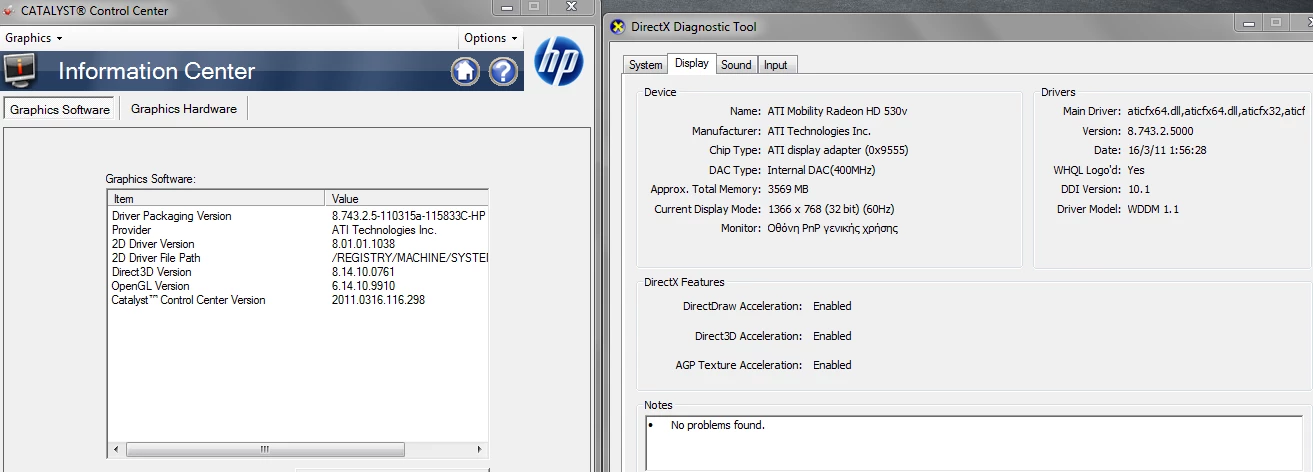This screenshot has height=472, width=1313.
Task: Click the Home icon in Information Center
Action: [x=465, y=71]
